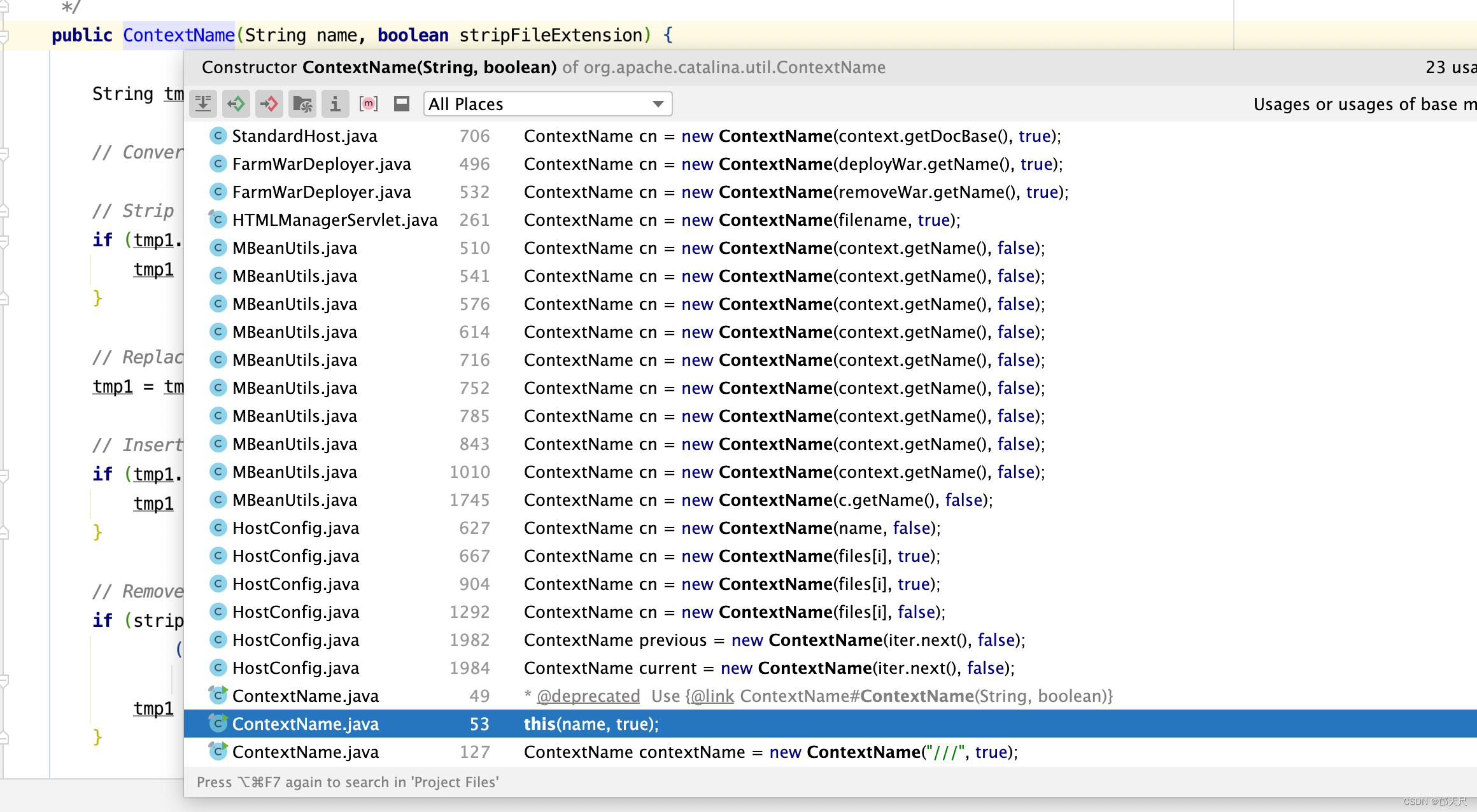1477x812 pixels.
Task: Open ContextName current usage at line 1984
Action: click(x=769, y=668)
